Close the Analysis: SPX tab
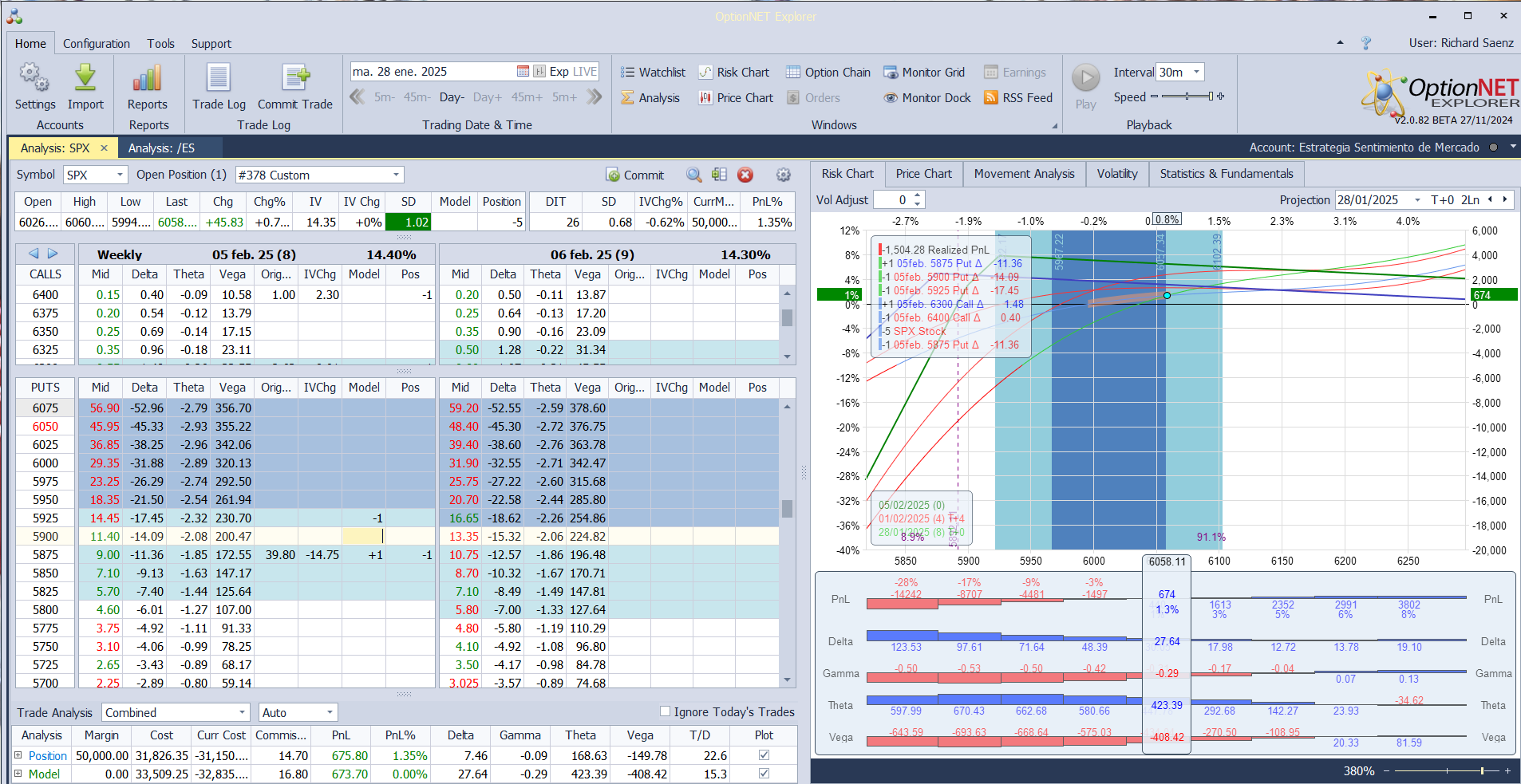 pos(104,148)
